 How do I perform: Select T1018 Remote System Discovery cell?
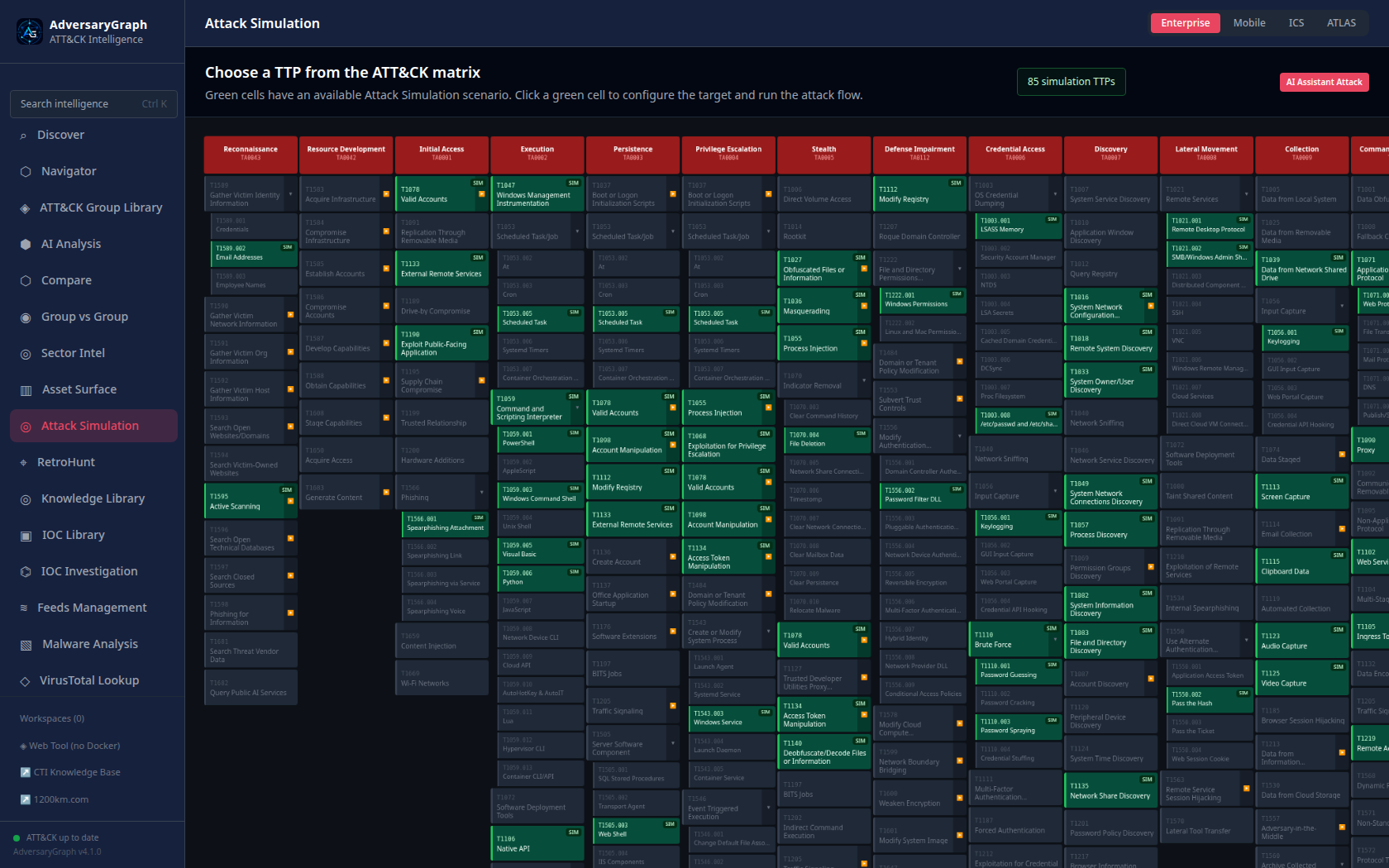[1110, 344]
